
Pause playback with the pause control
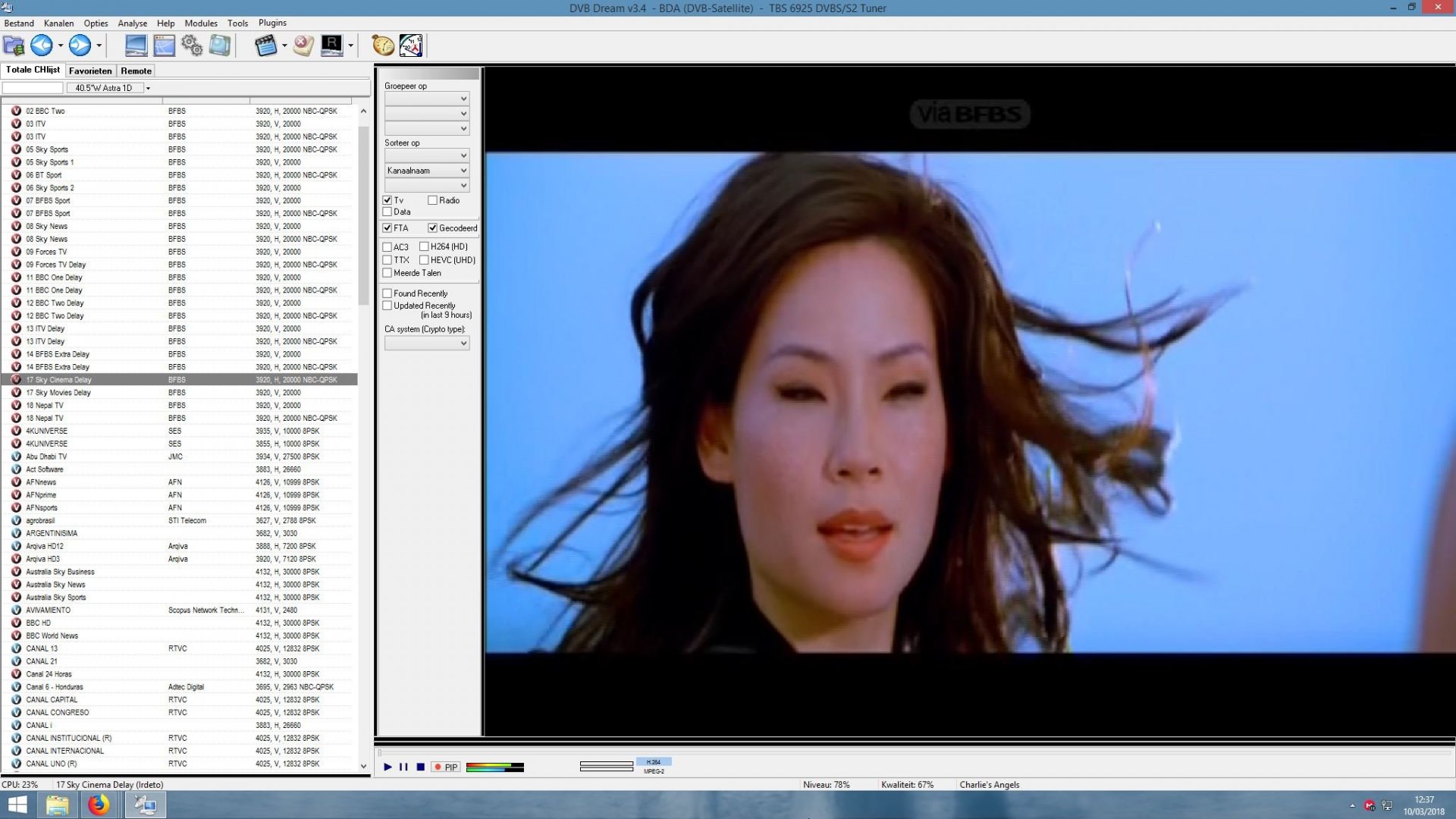tap(403, 767)
